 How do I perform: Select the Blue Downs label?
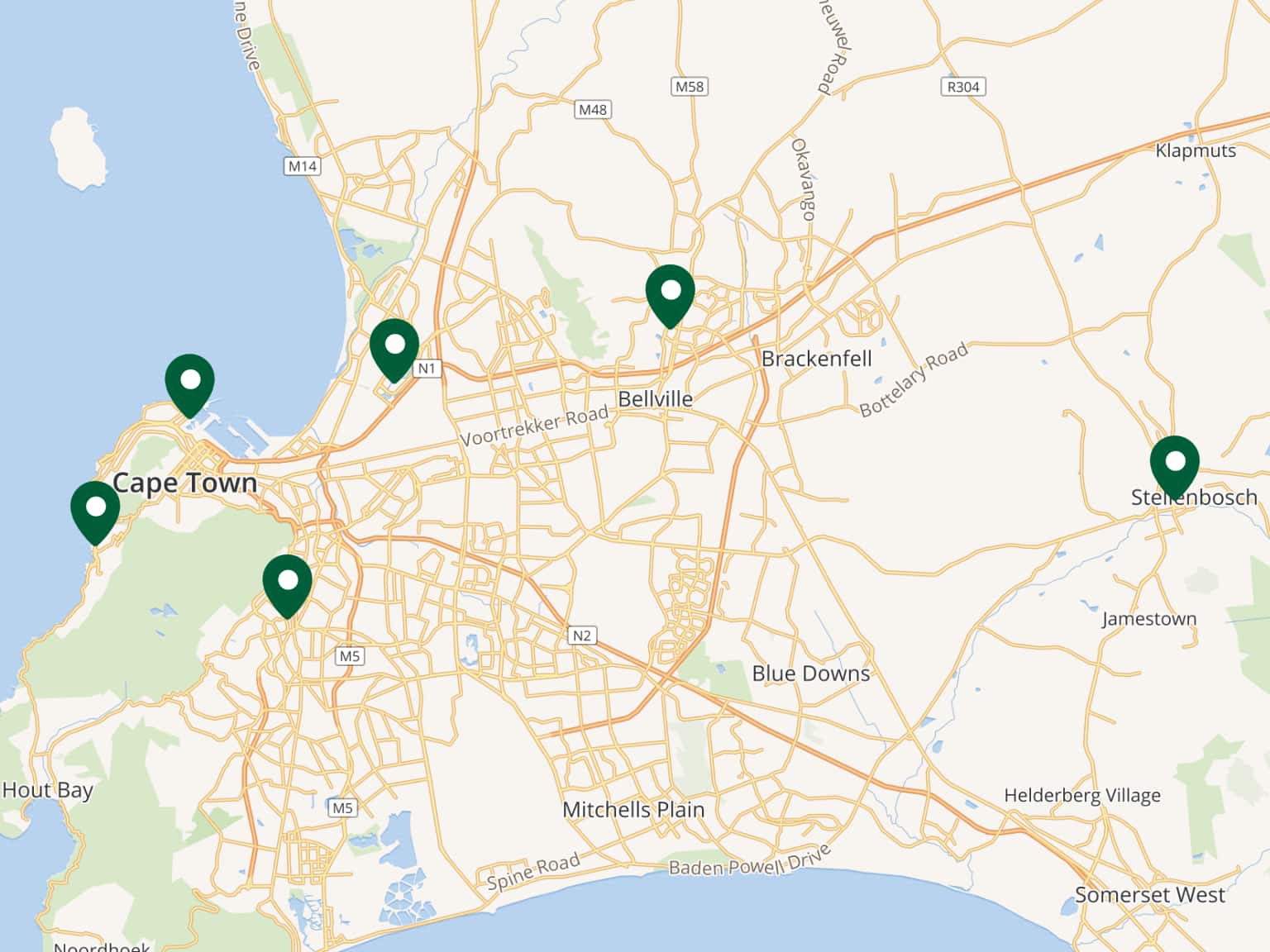pyautogui.click(x=810, y=674)
